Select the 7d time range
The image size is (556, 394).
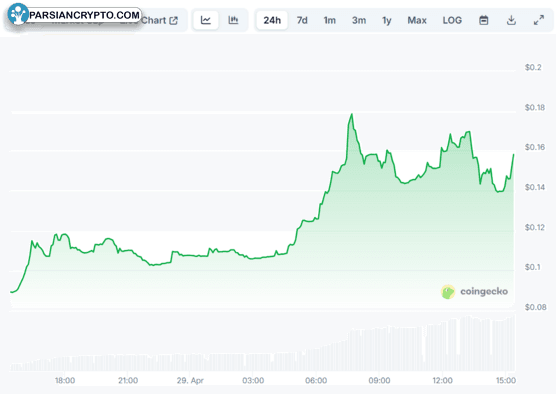pyautogui.click(x=302, y=20)
